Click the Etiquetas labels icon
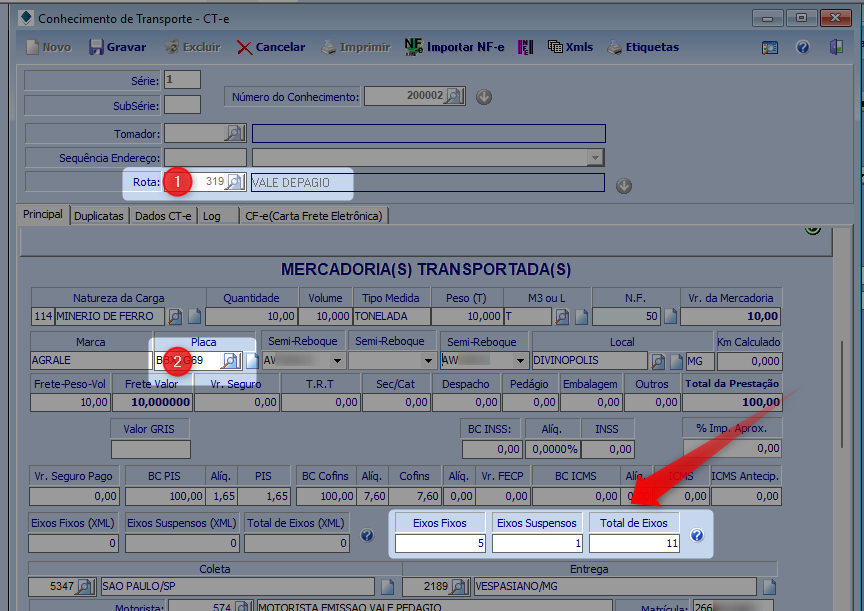Screen dimensions: 864x611 pos(642,47)
